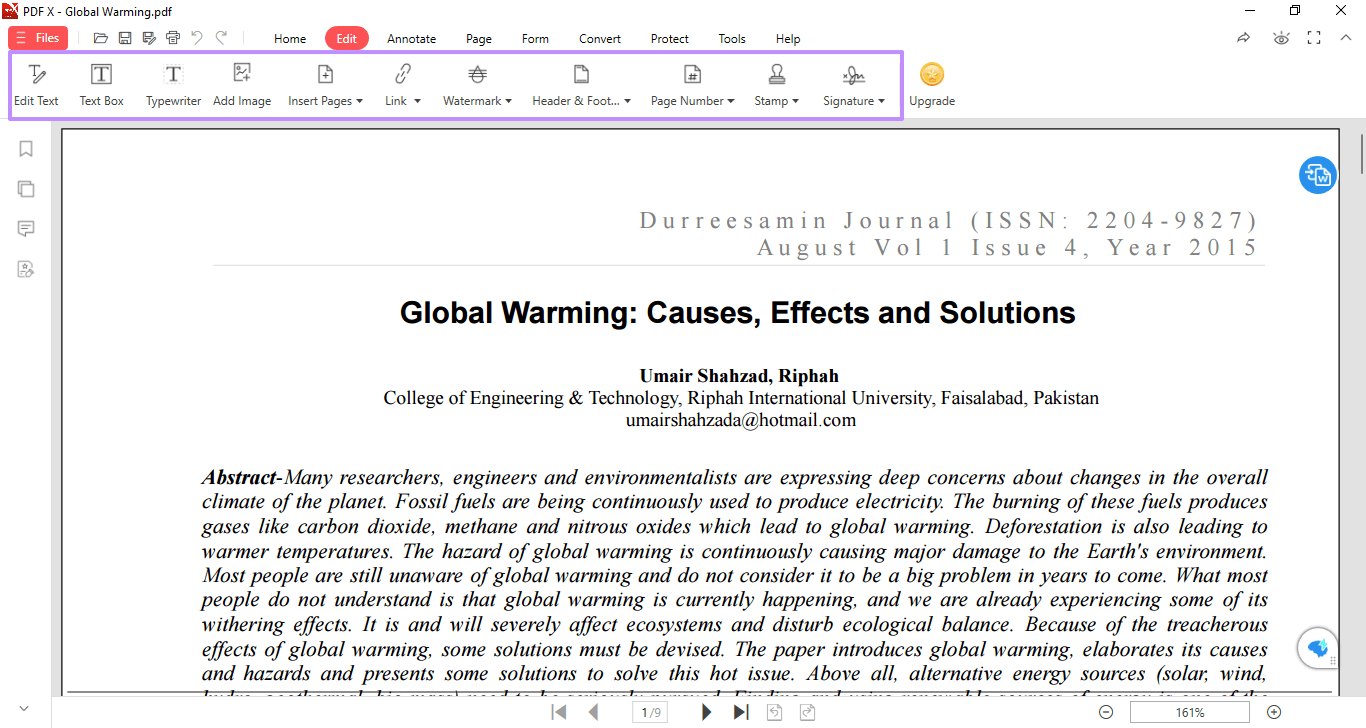
Task: Activate the Typewriter tool
Action: click(x=173, y=84)
